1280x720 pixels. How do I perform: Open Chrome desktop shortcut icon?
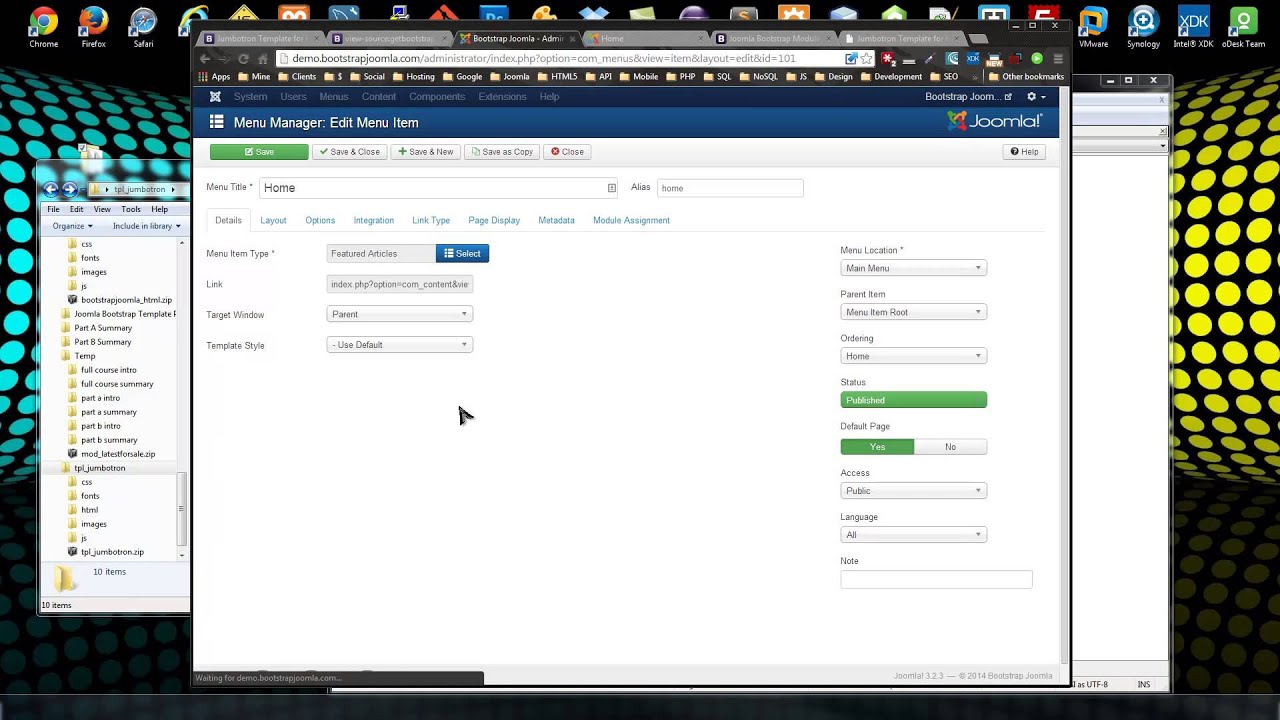(43, 26)
